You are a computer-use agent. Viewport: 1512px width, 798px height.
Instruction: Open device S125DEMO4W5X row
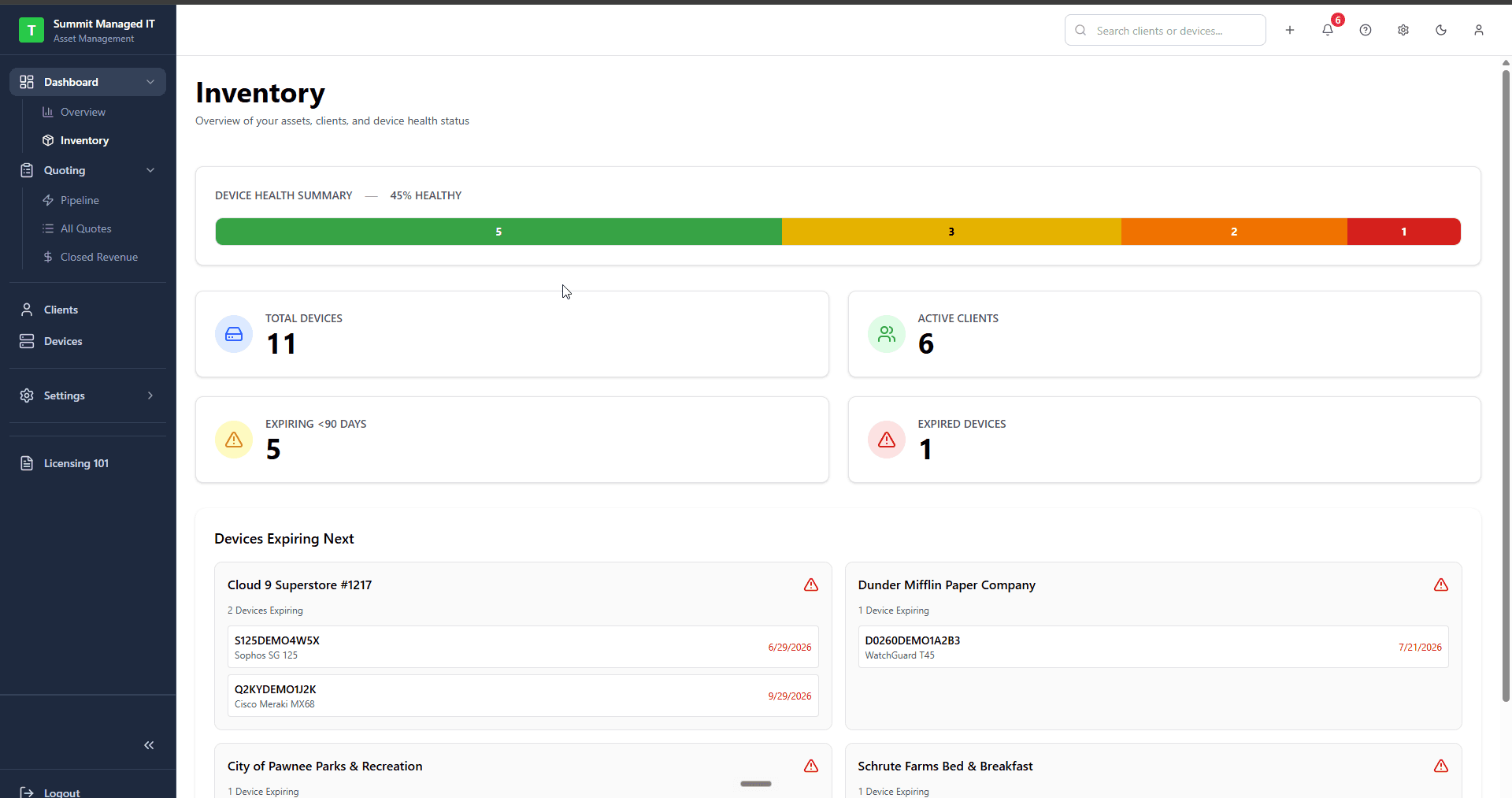coord(523,647)
